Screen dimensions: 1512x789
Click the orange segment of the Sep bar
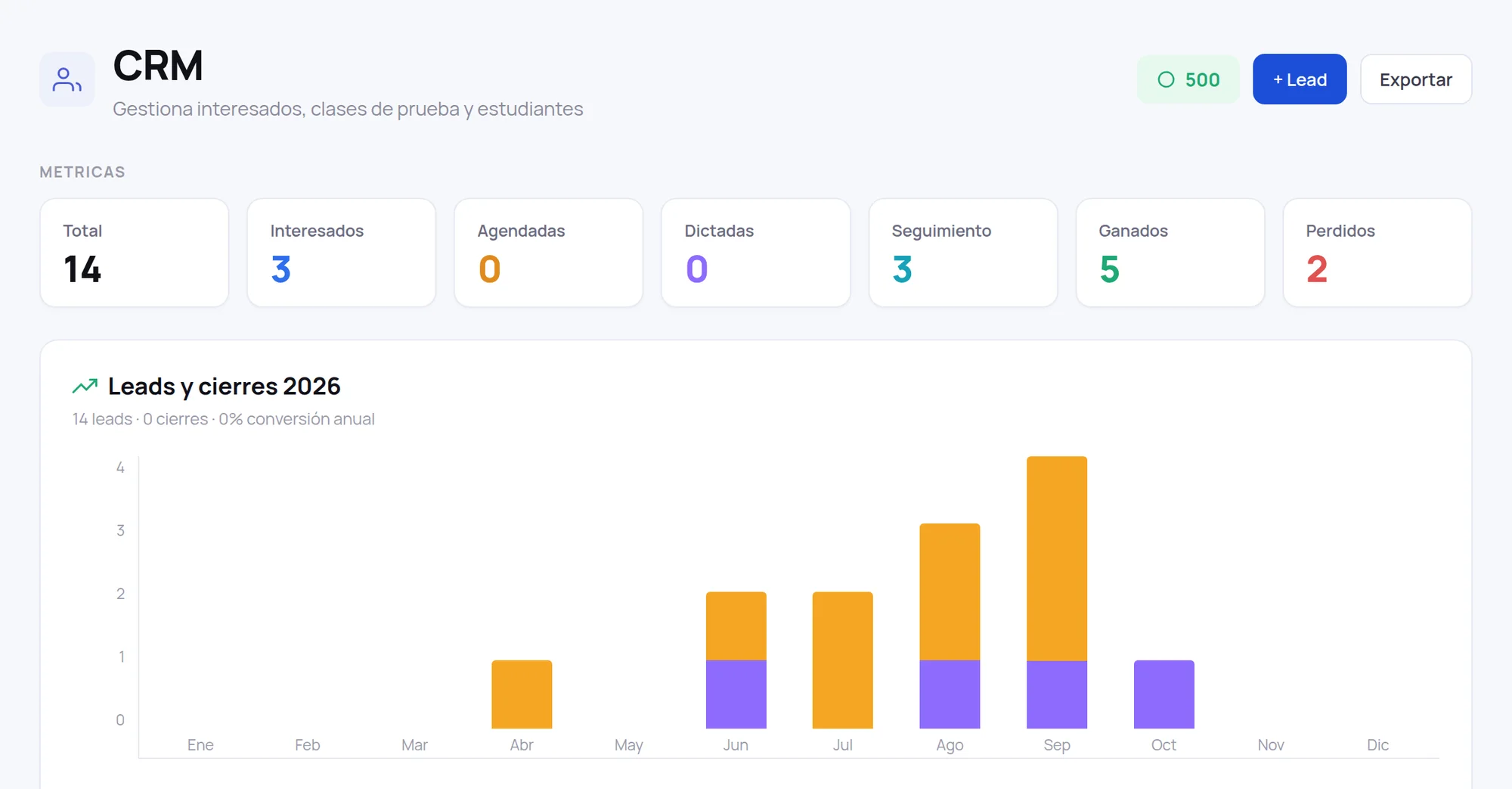click(1057, 558)
